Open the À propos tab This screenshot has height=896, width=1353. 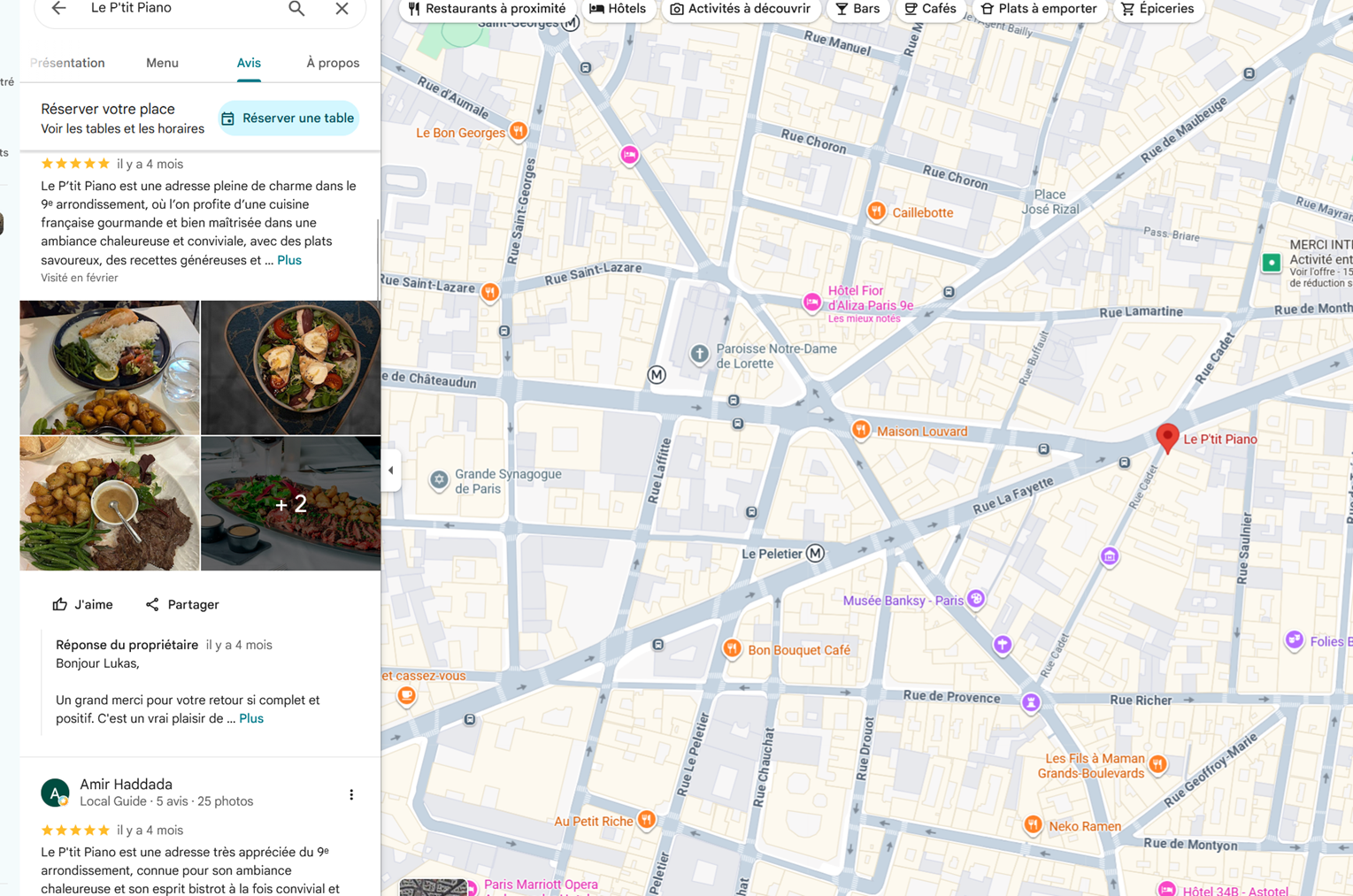coord(333,63)
